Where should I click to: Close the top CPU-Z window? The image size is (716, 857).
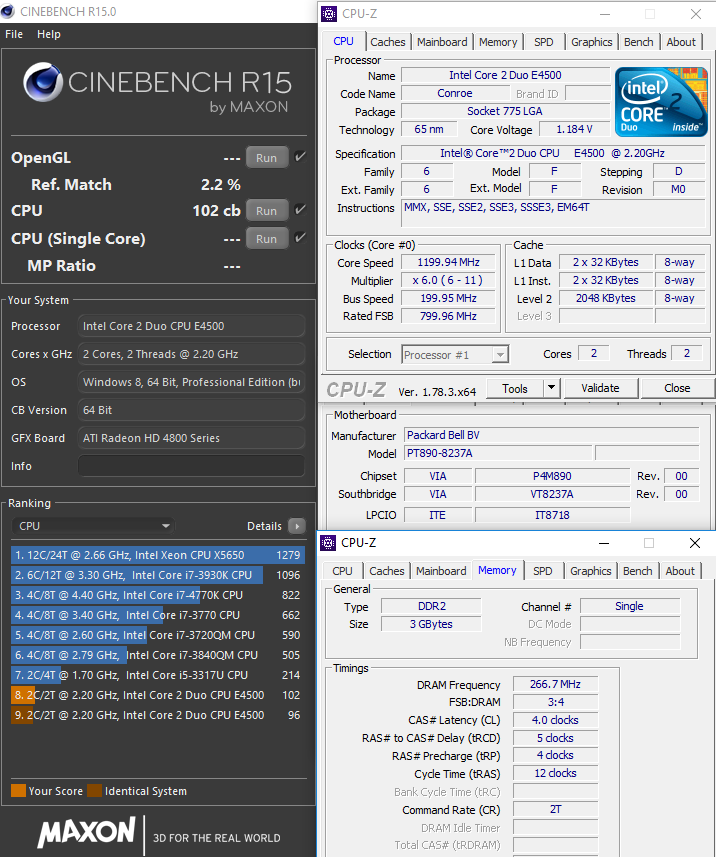pos(695,14)
